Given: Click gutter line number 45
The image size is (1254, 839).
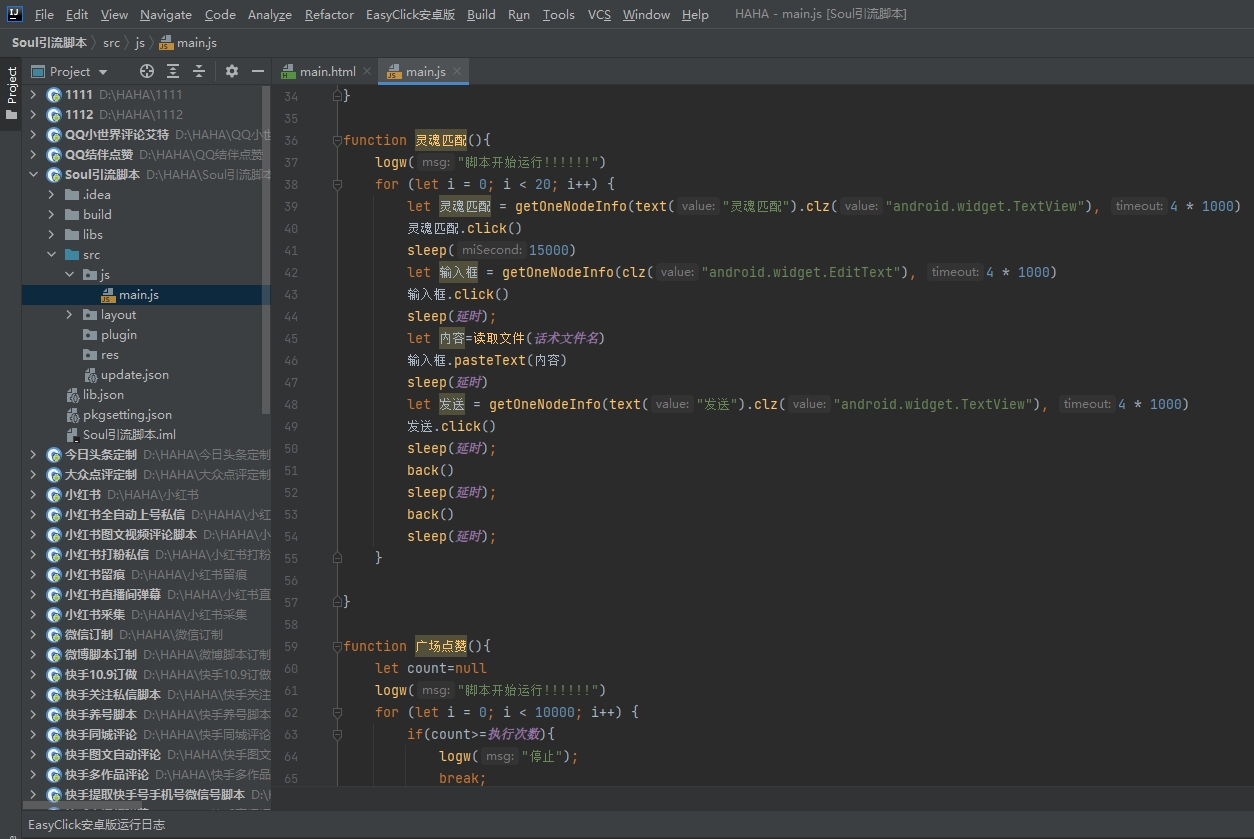Looking at the screenshot, I should (x=291, y=338).
